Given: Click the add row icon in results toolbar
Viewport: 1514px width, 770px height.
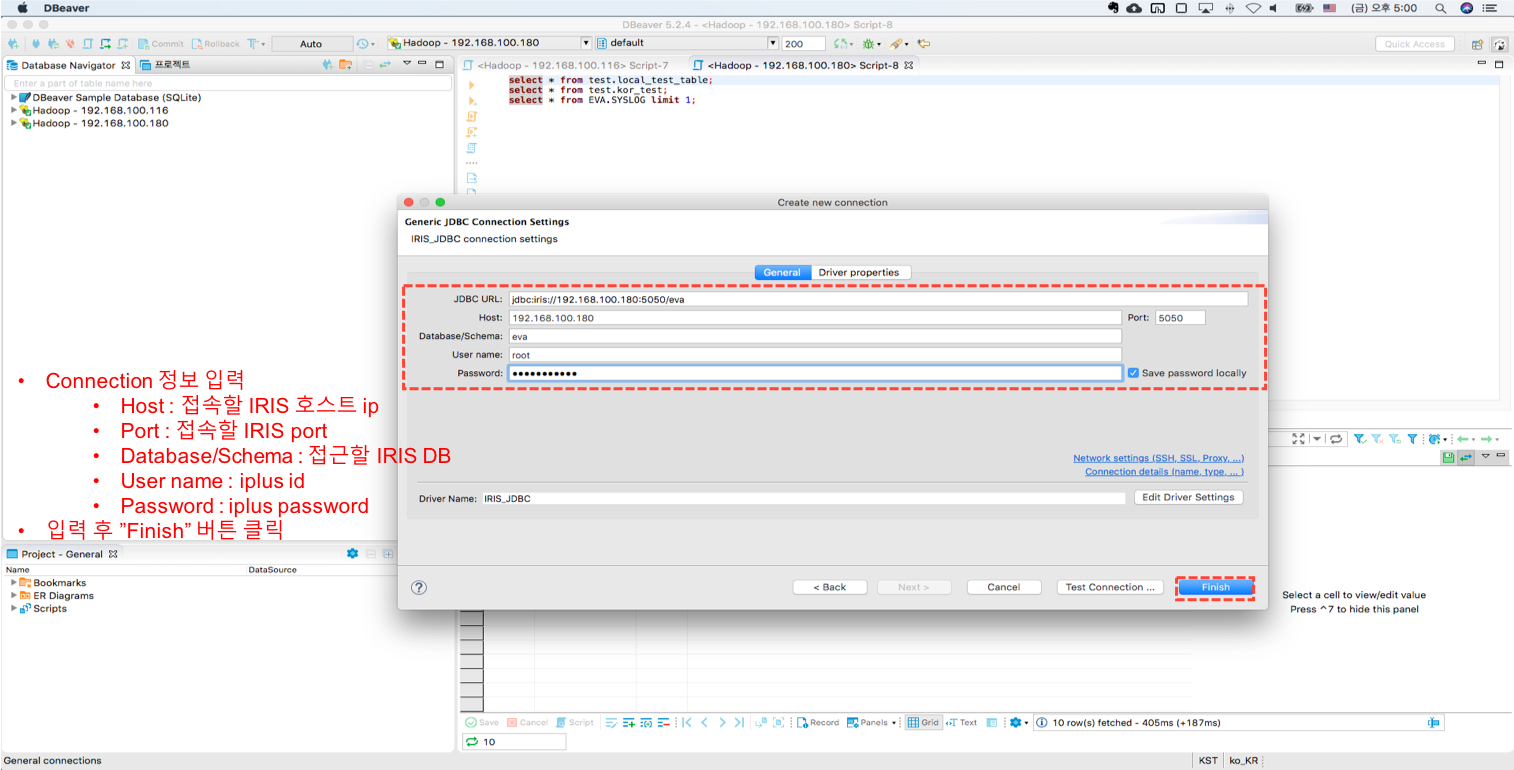Looking at the screenshot, I should [629, 722].
